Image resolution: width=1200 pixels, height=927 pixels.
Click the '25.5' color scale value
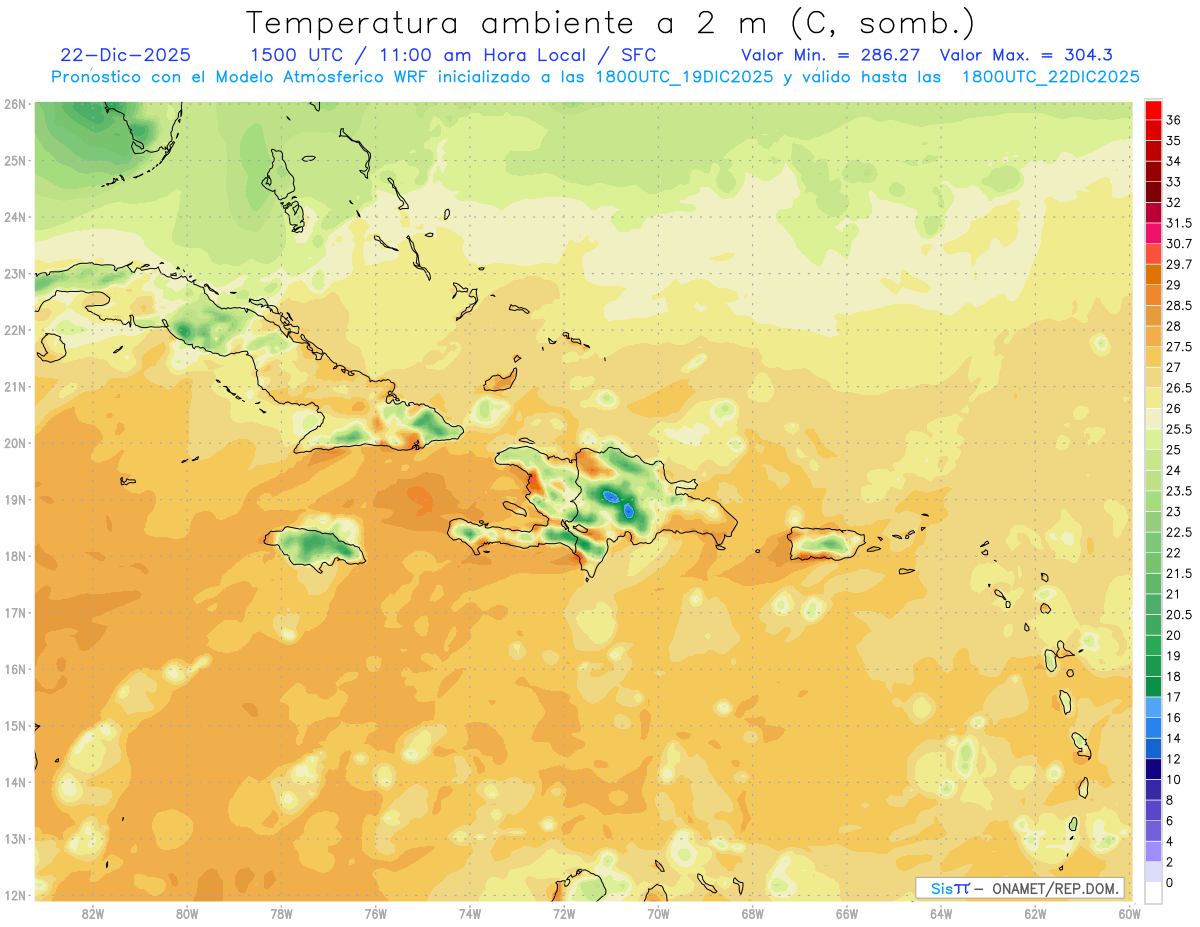point(1179,429)
